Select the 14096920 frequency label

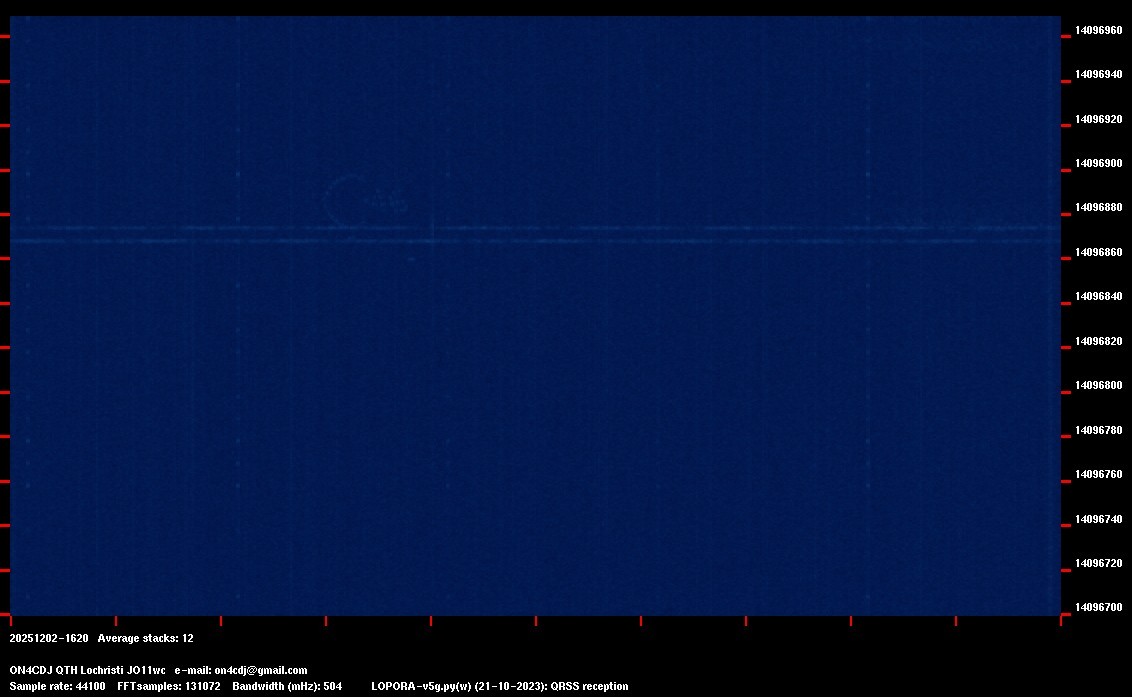click(x=1098, y=119)
